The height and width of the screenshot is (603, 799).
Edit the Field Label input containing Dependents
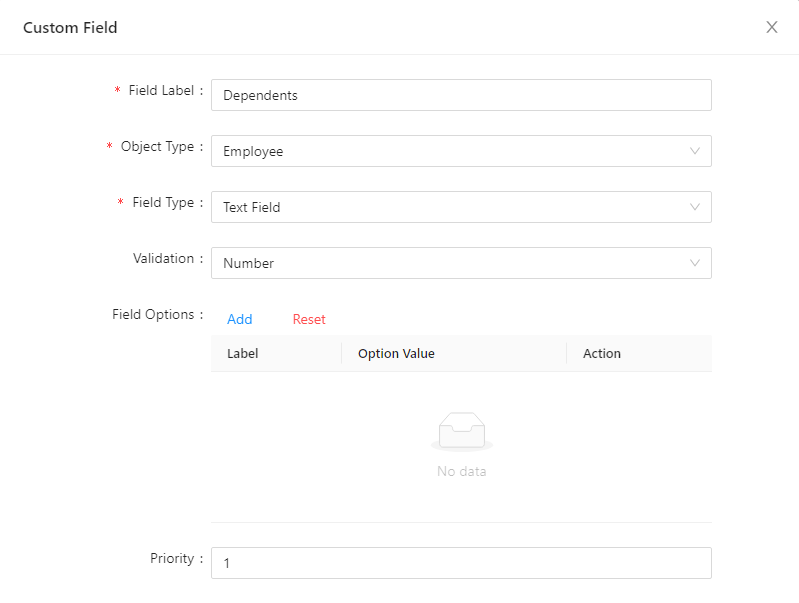pos(461,95)
